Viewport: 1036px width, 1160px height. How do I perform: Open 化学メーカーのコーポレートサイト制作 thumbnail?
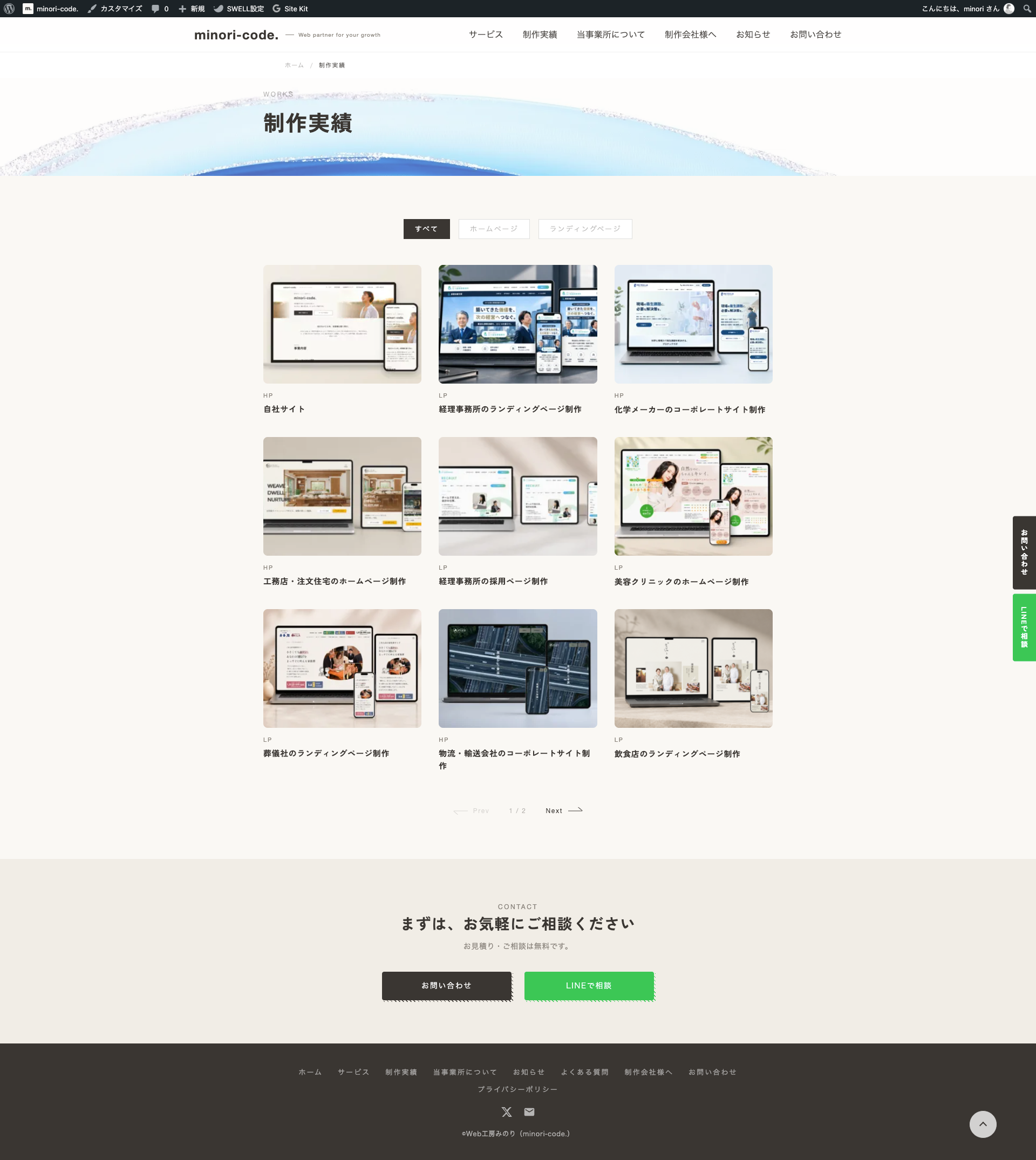tap(693, 324)
